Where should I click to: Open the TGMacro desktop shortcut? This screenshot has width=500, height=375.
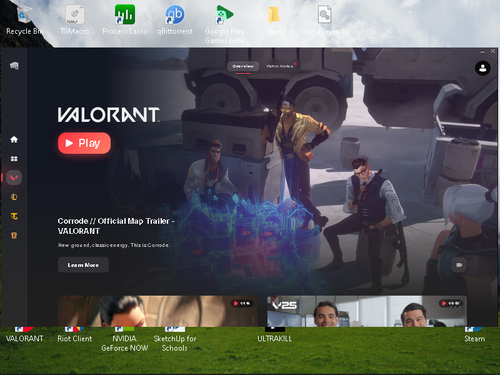[75, 20]
